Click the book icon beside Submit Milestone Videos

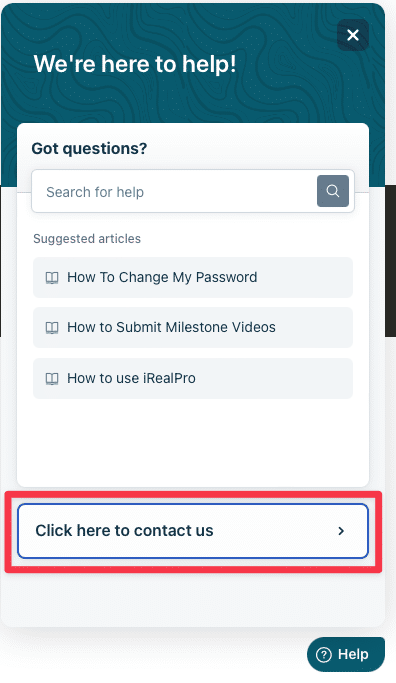click(x=52, y=328)
